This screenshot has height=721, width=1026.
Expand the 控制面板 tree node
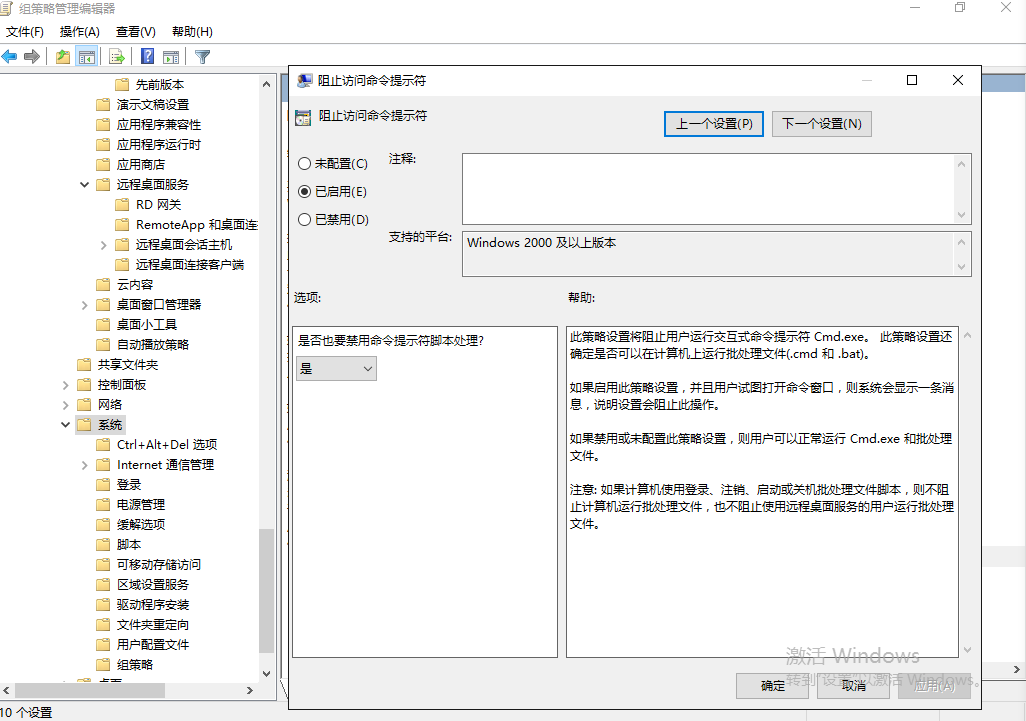click(x=65, y=385)
